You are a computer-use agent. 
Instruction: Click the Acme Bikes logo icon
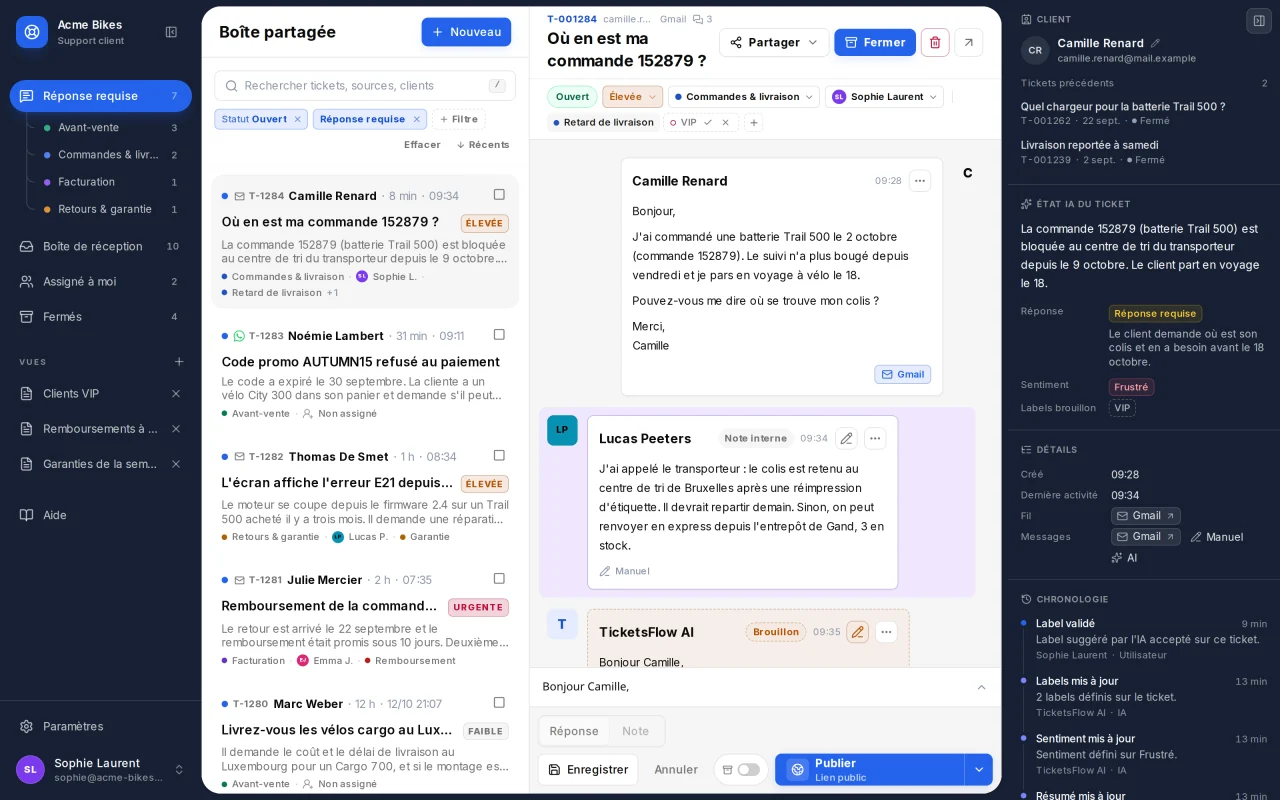32,32
